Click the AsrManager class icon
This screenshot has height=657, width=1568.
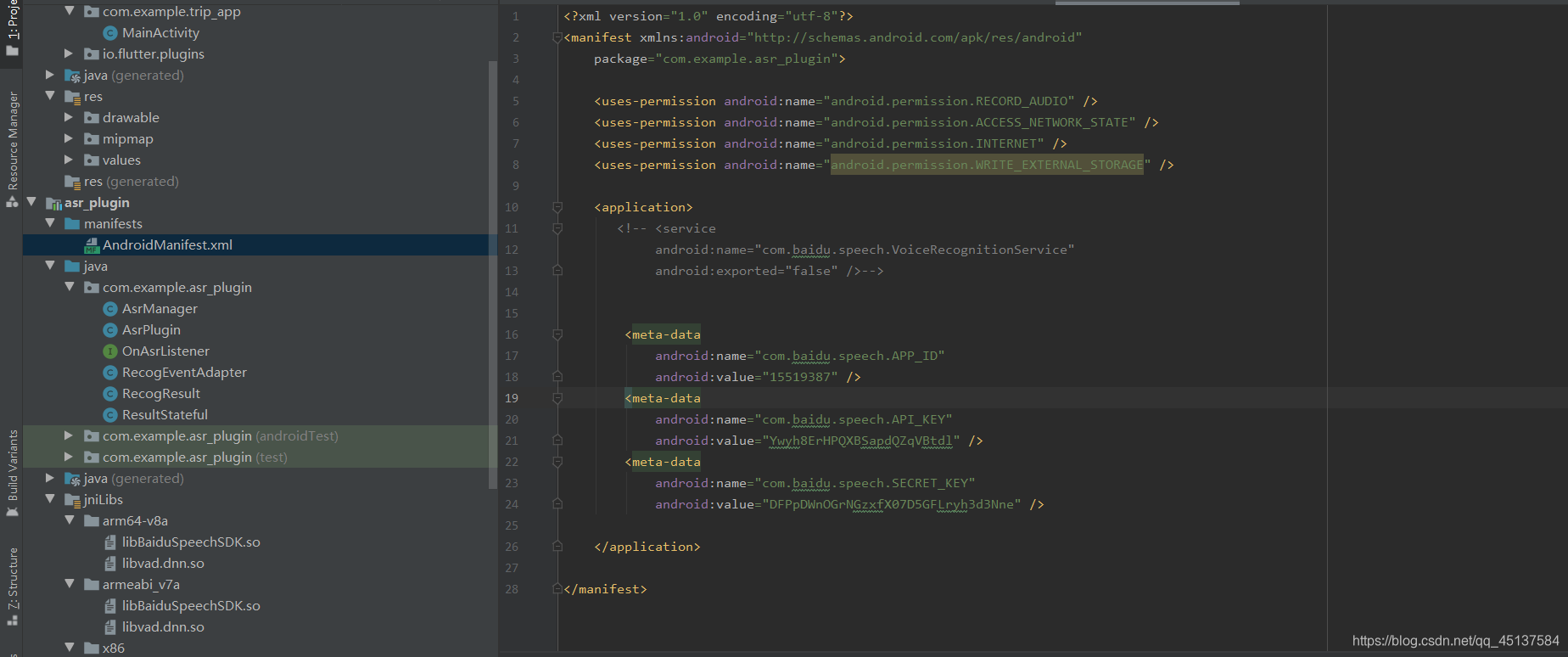click(109, 309)
